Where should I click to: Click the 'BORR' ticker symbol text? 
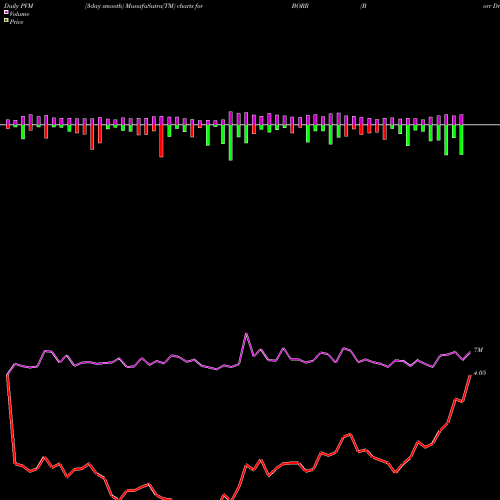300,6
